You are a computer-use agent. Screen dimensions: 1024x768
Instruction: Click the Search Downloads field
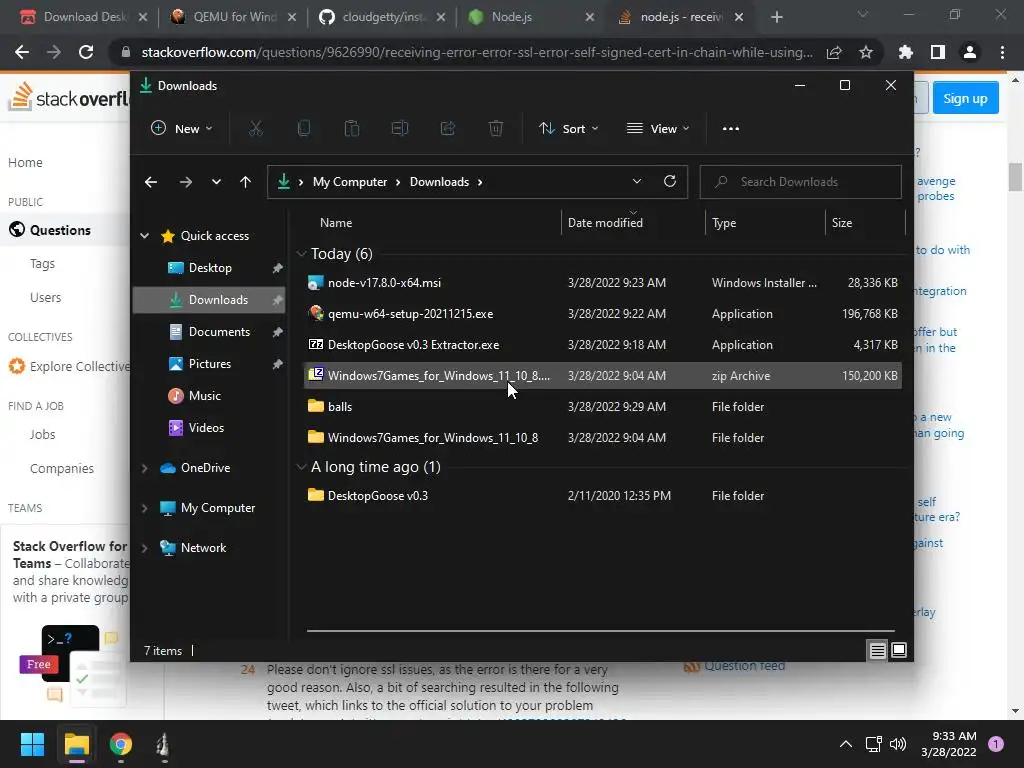[801, 182]
